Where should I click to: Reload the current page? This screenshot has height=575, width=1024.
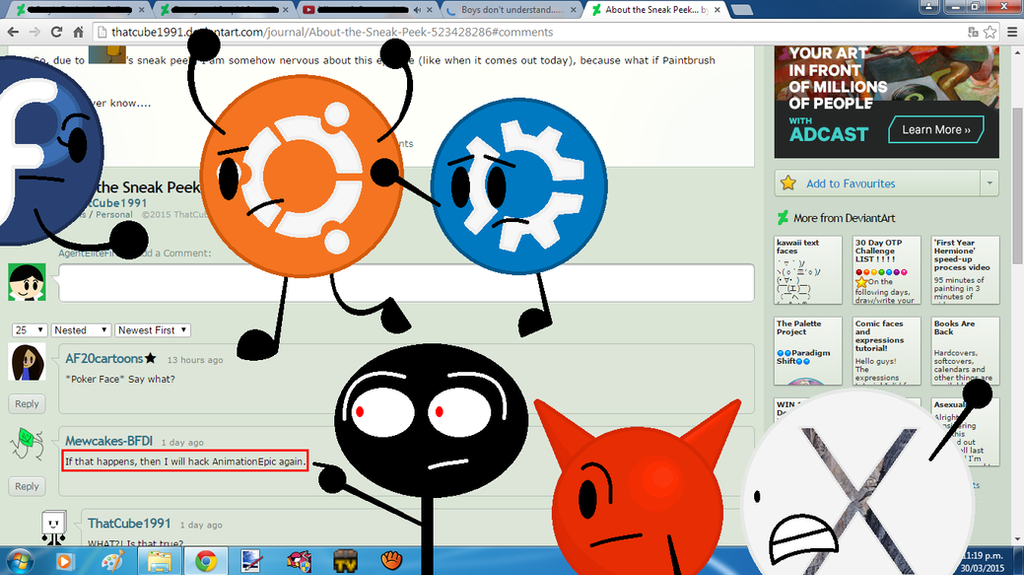click(57, 32)
